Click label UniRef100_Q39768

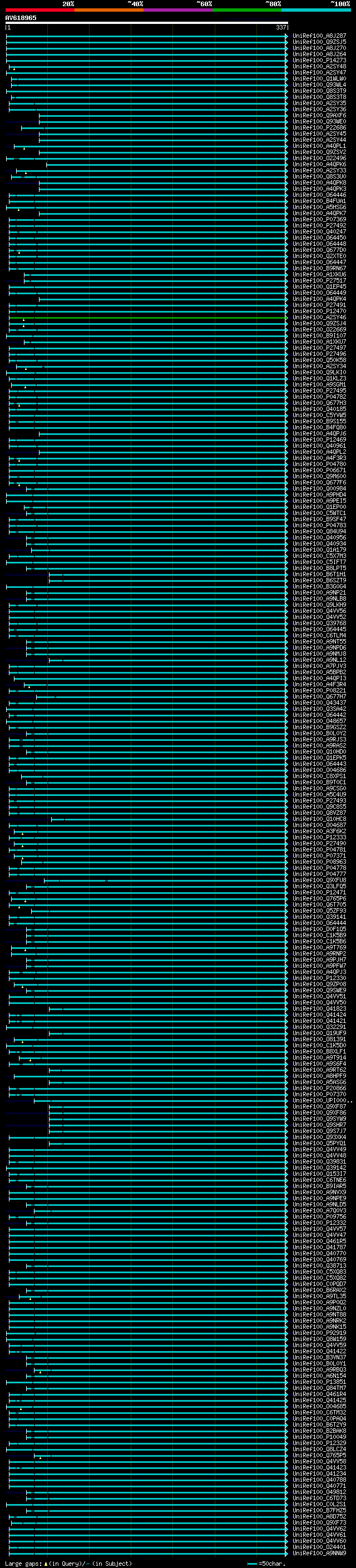319,624
